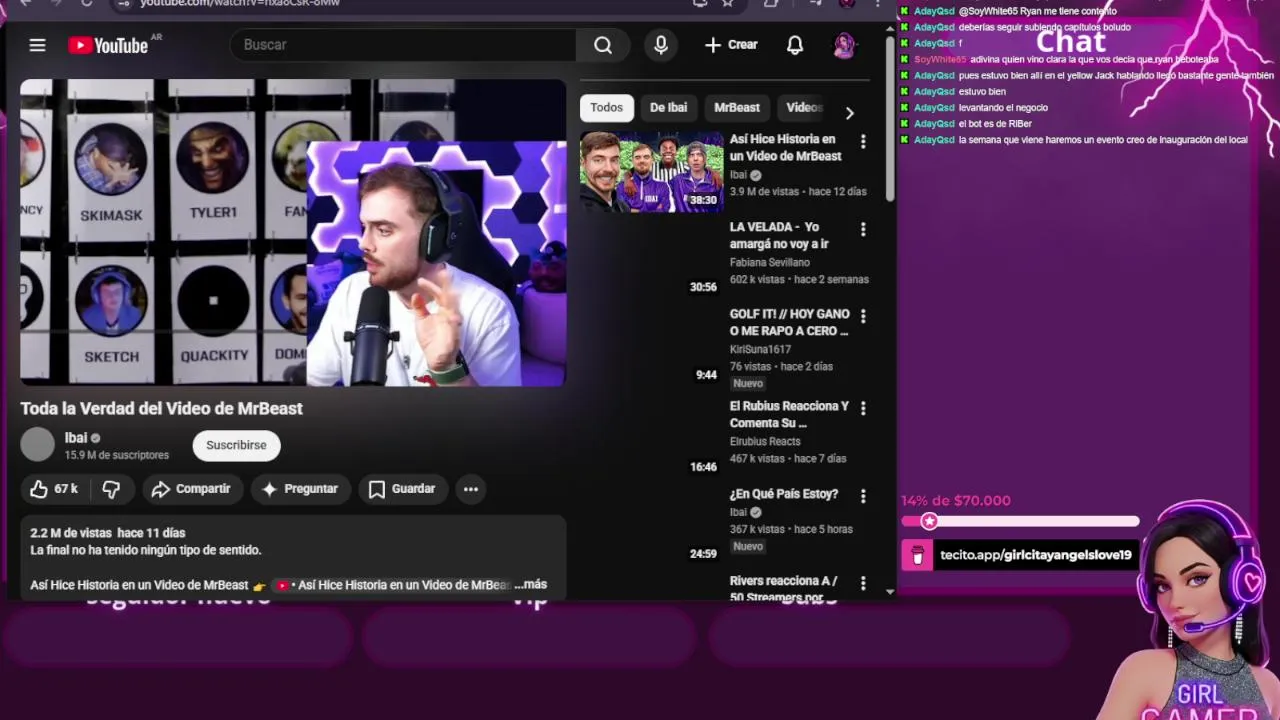Open the Compartir share dialog

[191, 489]
